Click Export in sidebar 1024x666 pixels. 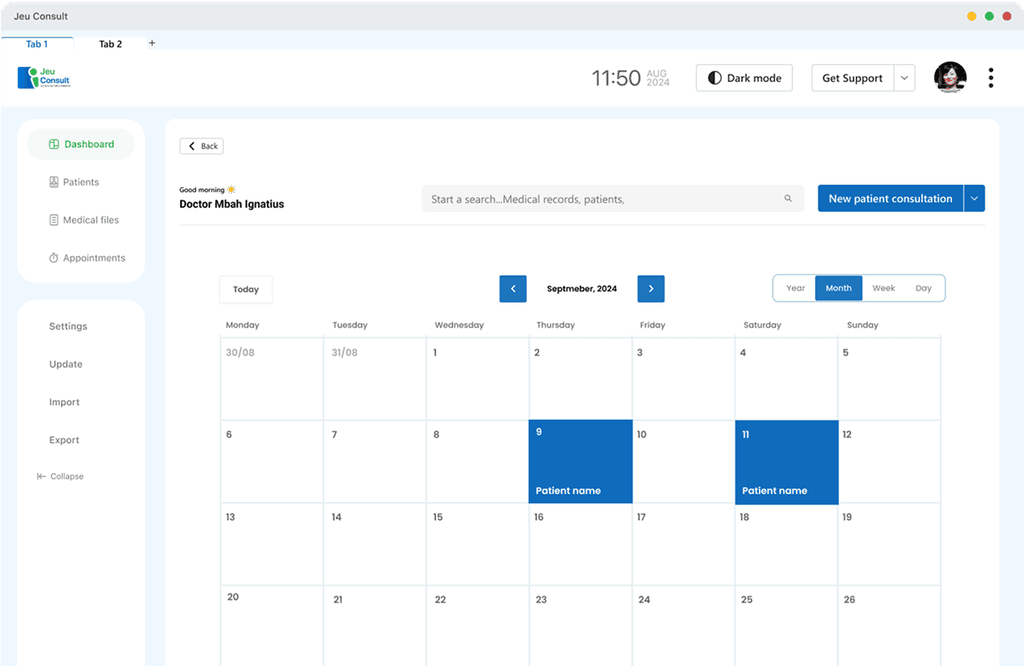pos(64,440)
